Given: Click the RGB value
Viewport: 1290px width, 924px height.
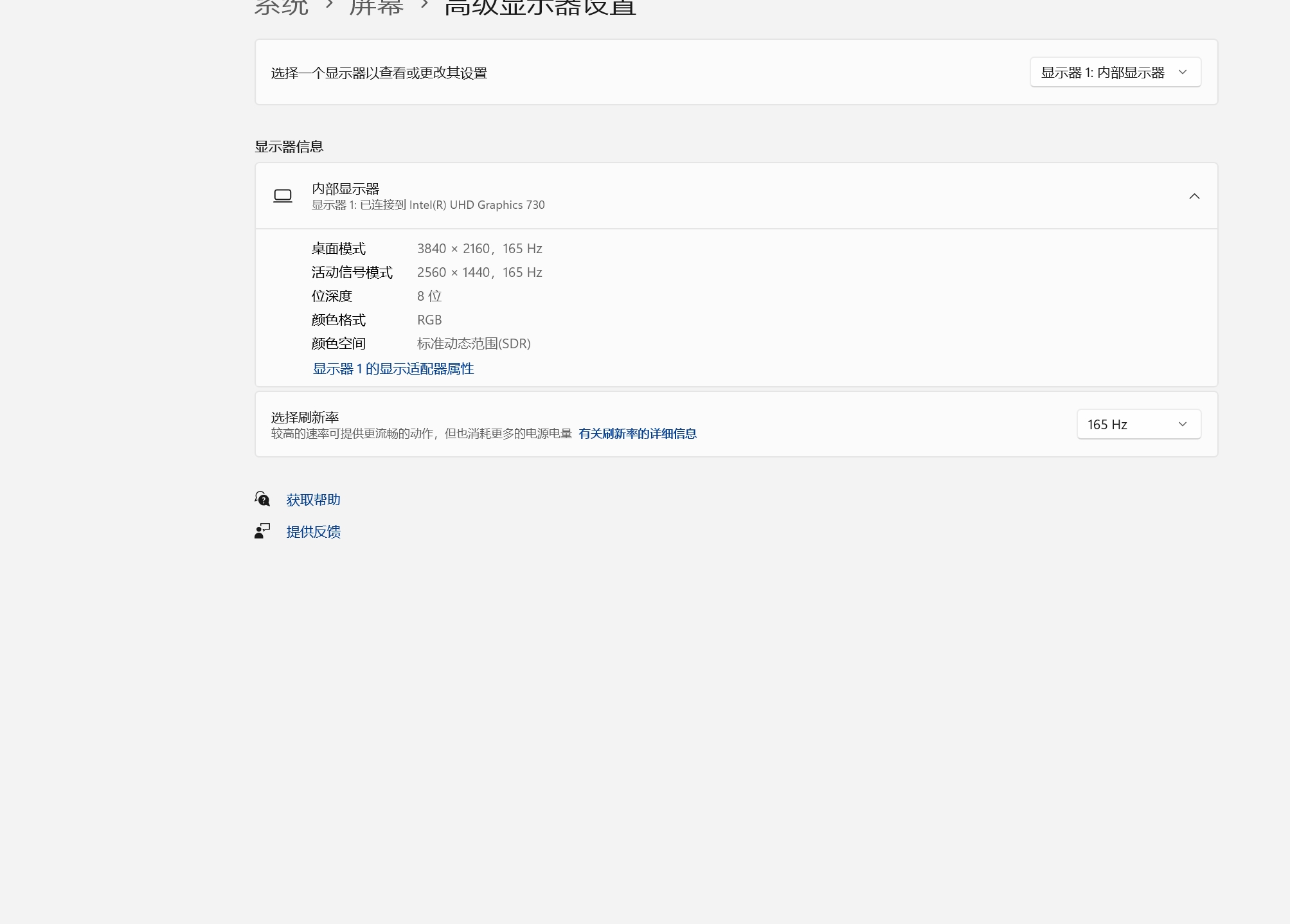Looking at the screenshot, I should 429,320.
